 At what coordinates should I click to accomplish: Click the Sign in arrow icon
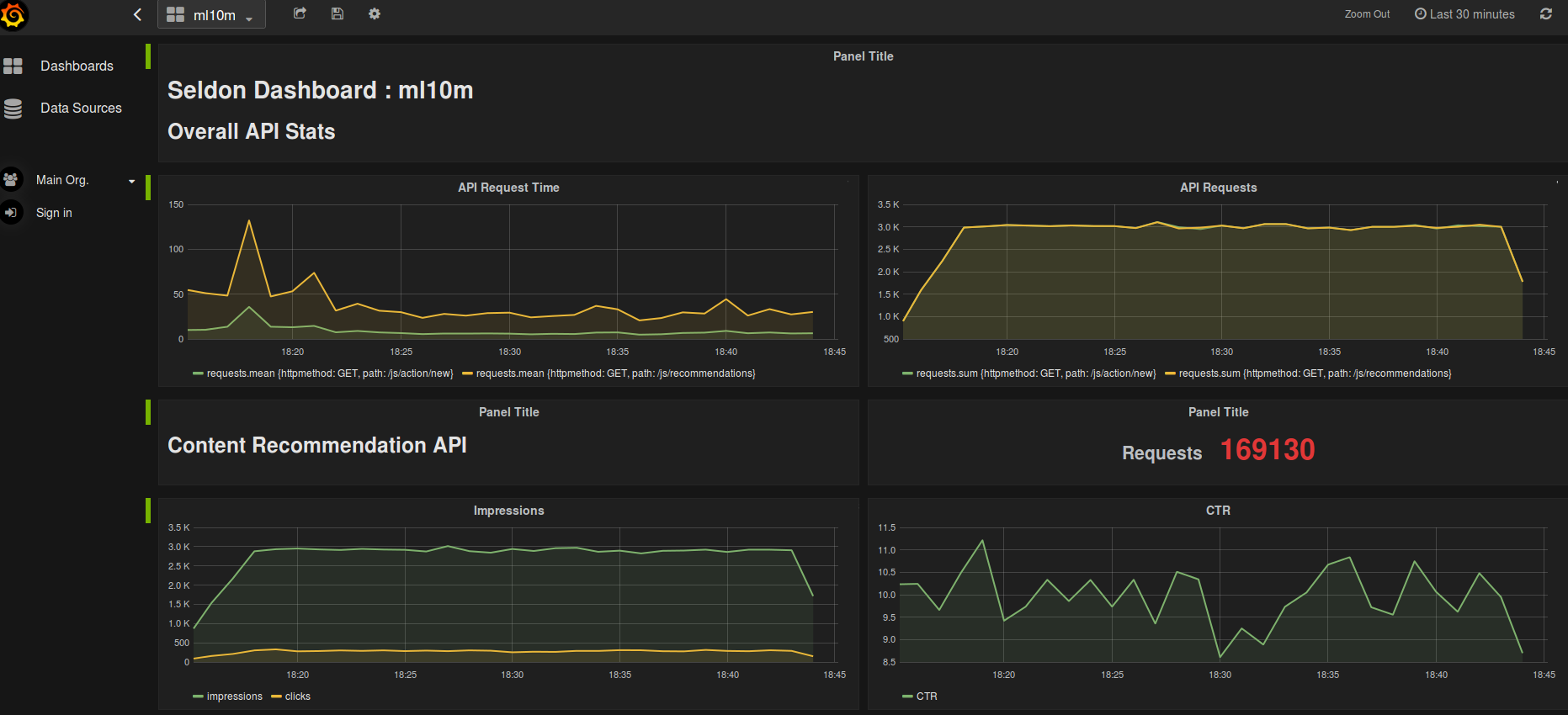(11, 213)
